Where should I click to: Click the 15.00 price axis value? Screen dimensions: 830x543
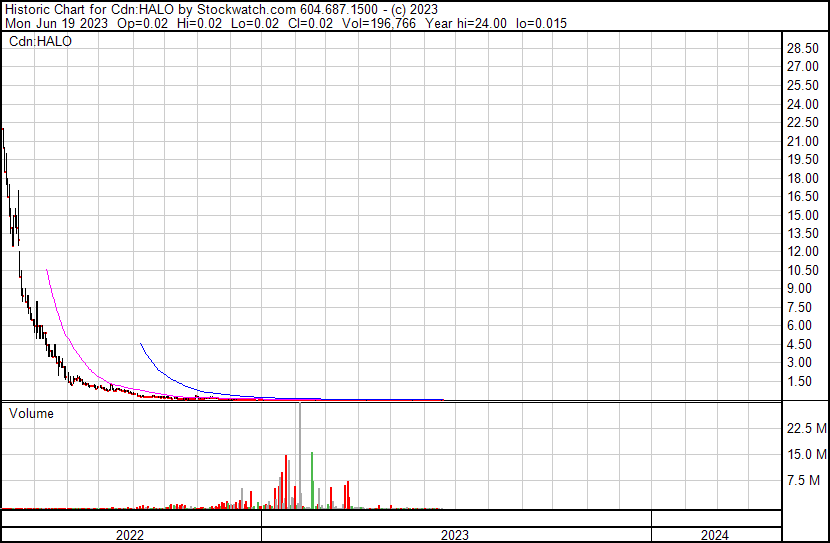point(803,215)
